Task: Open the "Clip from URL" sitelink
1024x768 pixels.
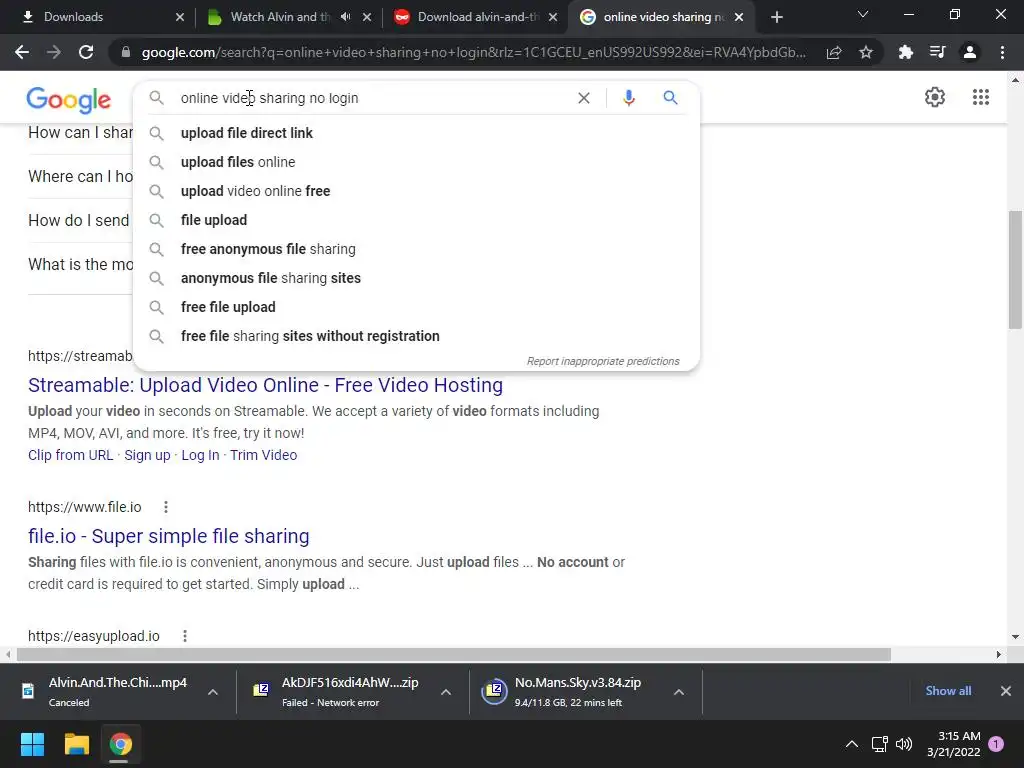Action: (71, 455)
